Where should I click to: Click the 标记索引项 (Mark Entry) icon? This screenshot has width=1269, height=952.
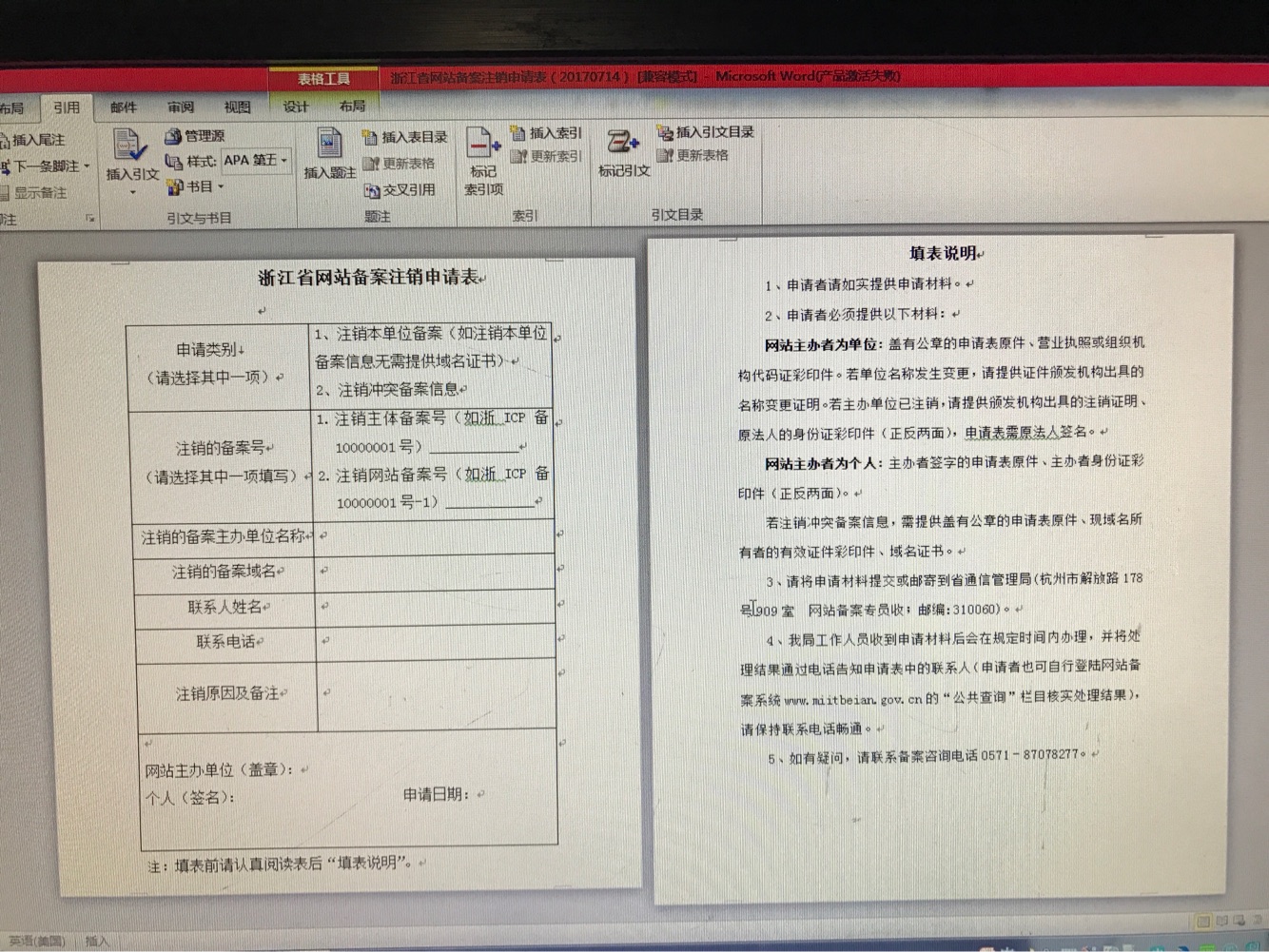coord(482,144)
